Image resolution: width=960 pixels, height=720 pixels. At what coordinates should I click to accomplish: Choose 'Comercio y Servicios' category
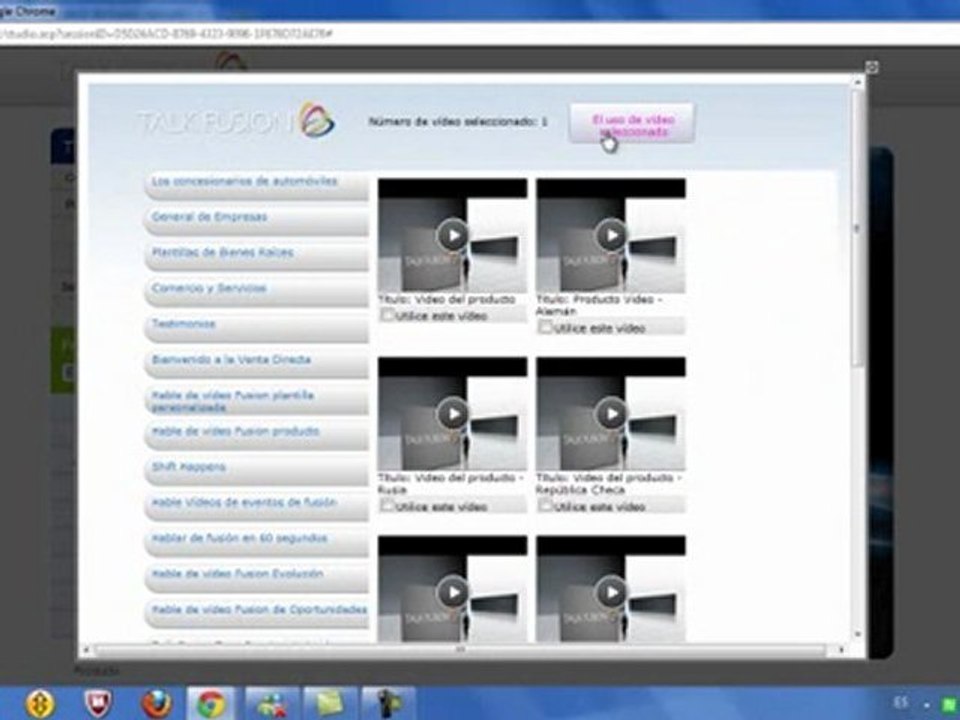pos(257,292)
